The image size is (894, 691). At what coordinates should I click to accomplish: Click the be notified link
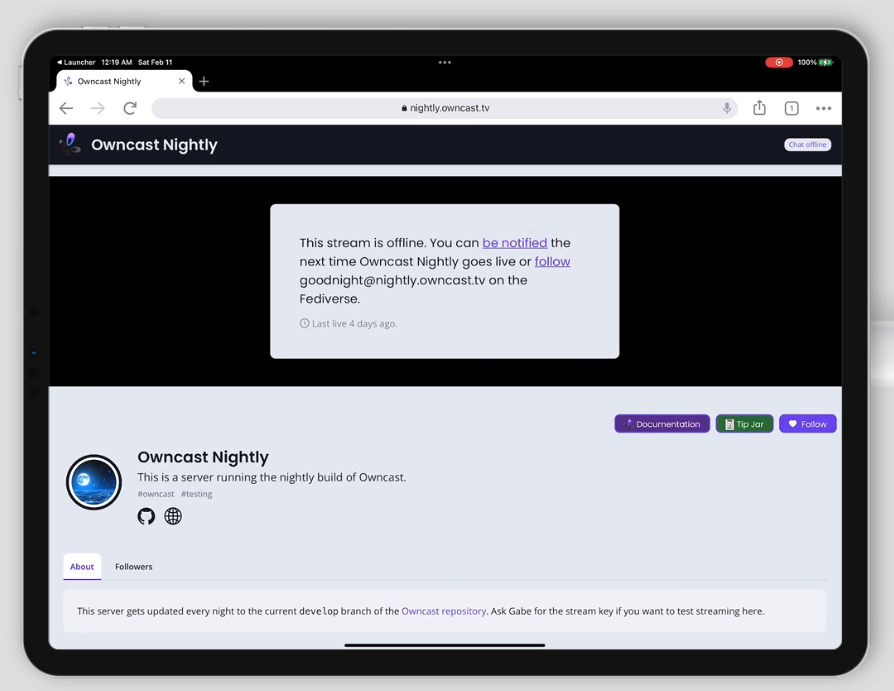tap(514, 242)
